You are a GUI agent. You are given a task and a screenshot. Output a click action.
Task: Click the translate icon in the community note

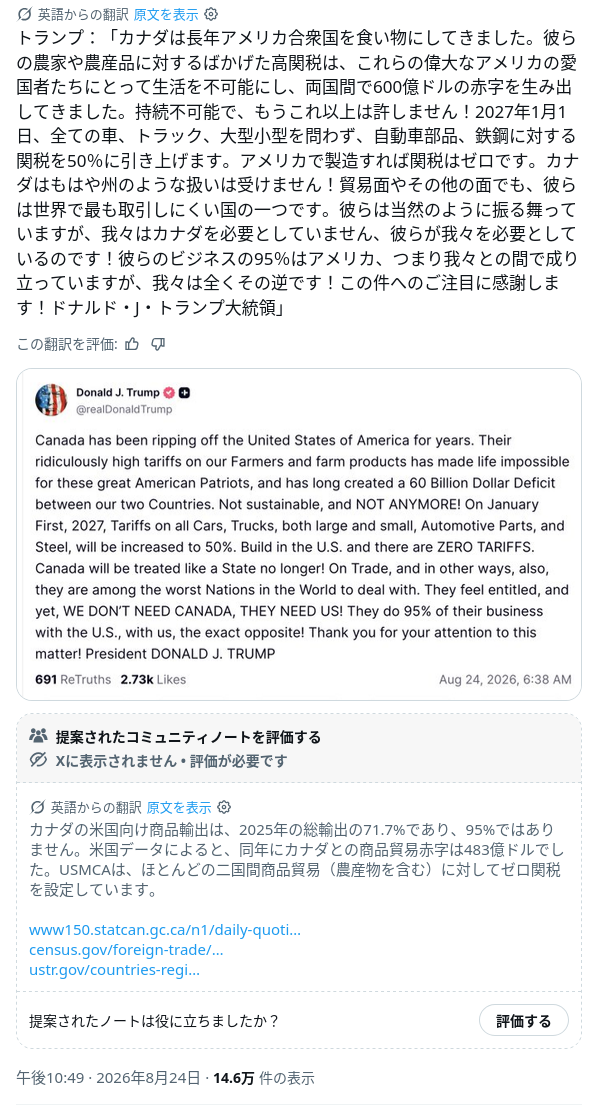click(x=37, y=807)
